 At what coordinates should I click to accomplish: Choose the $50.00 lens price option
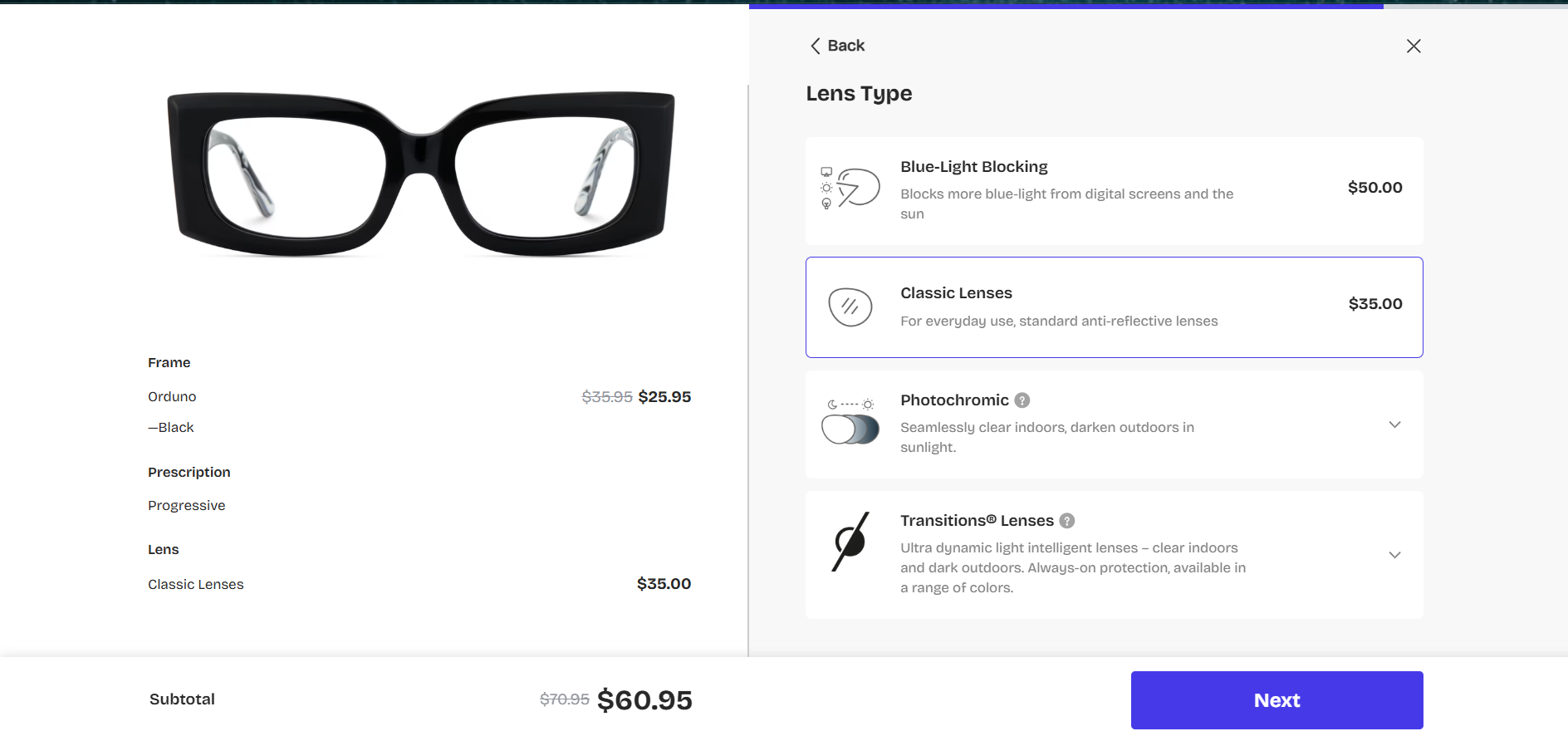click(x=1374, y=188)
